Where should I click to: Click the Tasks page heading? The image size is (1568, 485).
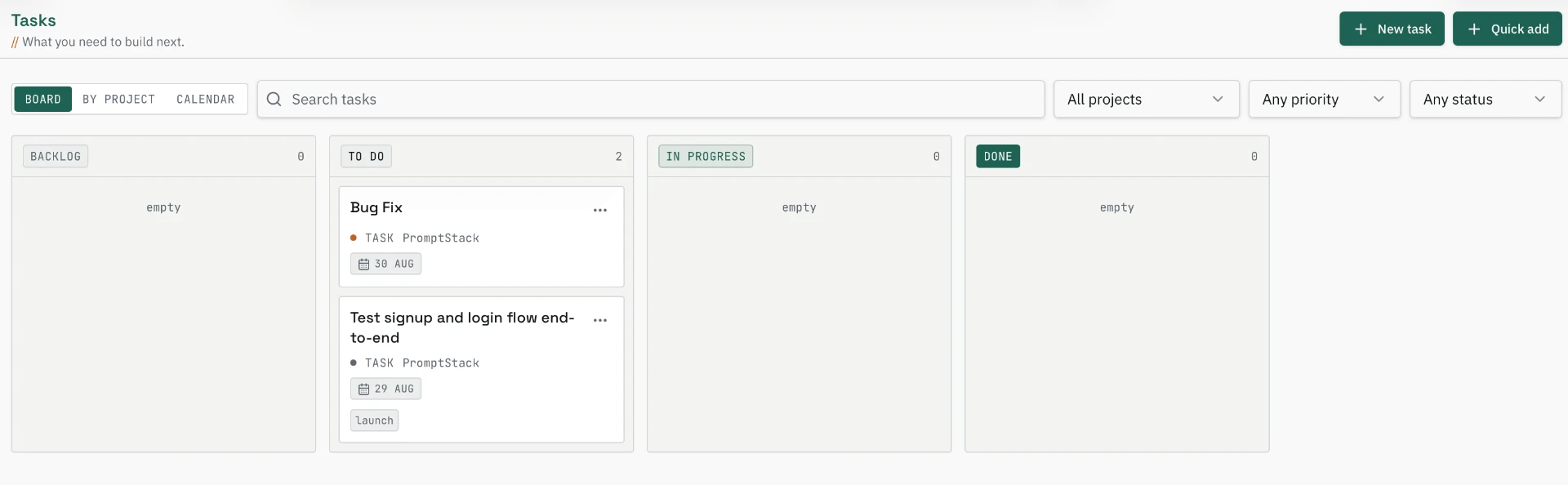[33, 20]
